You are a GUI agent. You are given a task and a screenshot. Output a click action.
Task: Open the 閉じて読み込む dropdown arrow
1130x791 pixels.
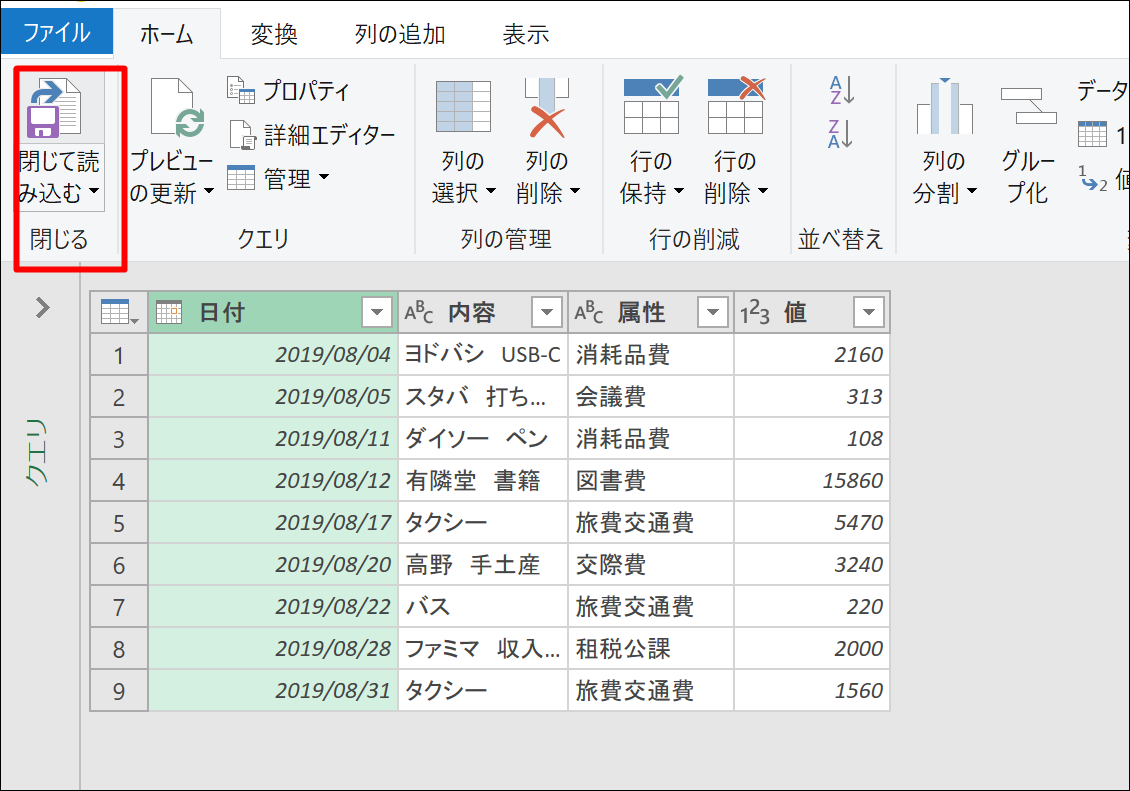[x=94, y=192]
